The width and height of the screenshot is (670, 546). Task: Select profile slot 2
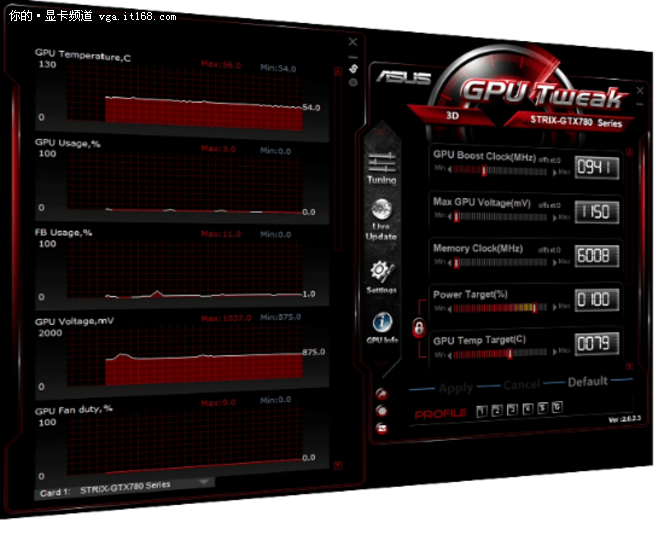tap(497, 411)
